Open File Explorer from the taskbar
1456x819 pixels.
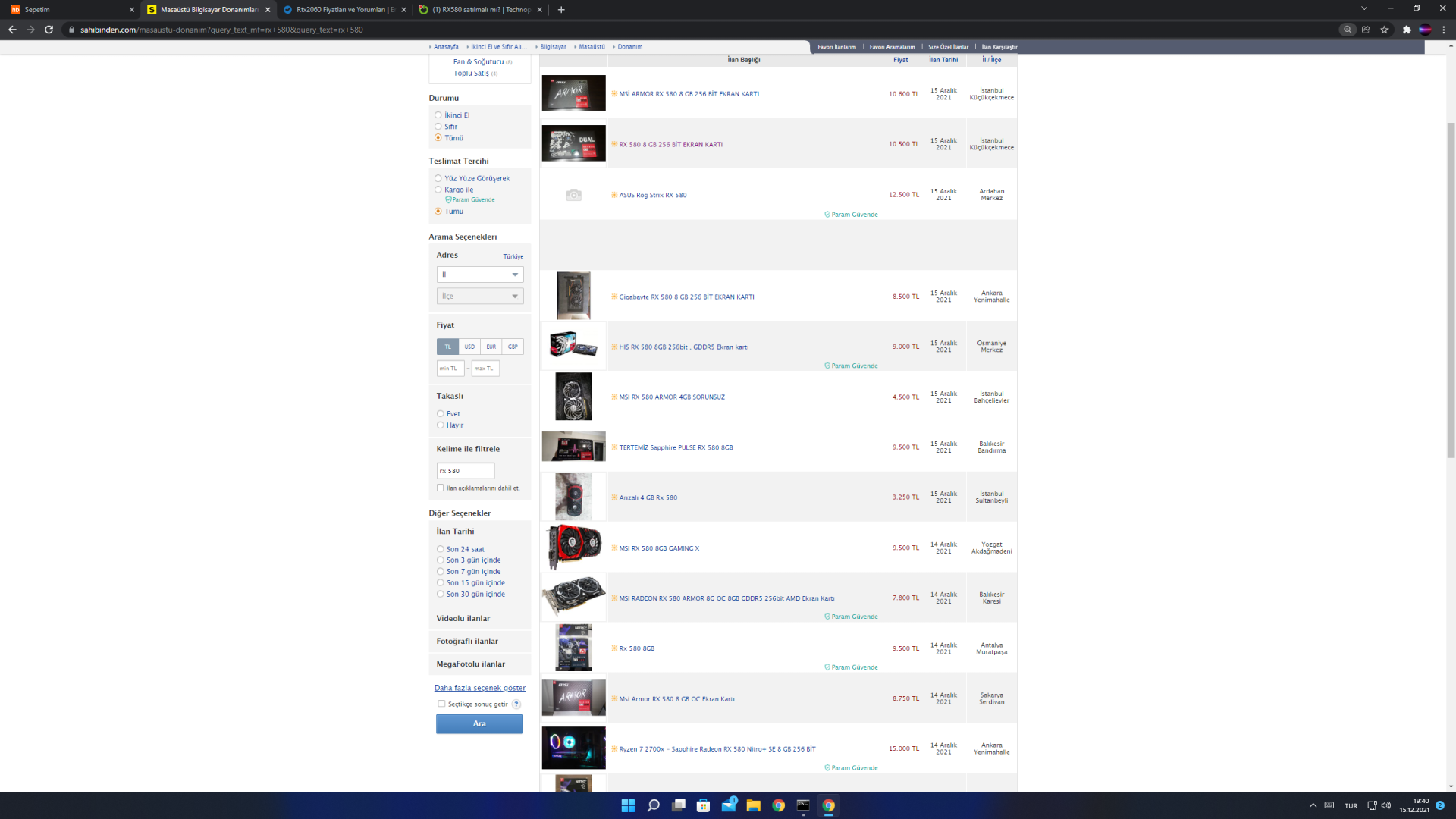click(x=753, y=805)
